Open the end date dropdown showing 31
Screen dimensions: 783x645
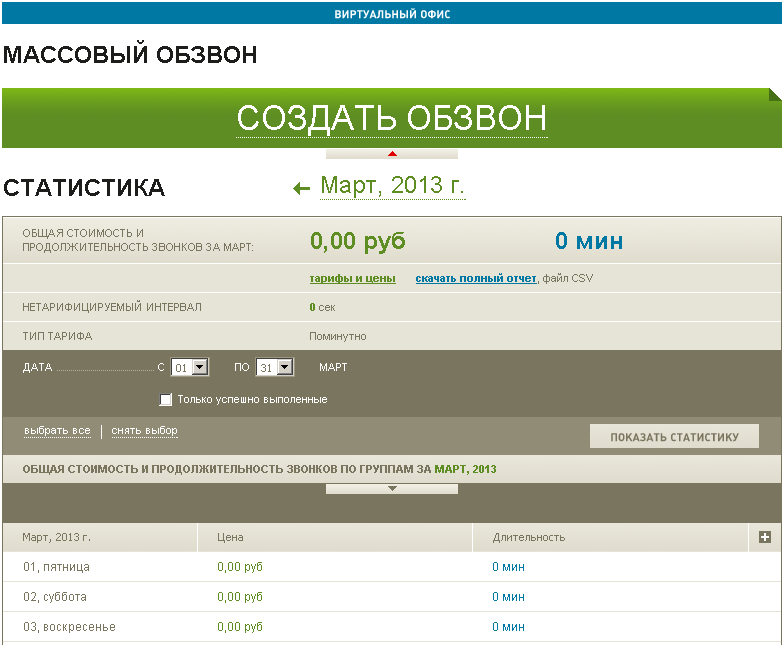pos(275,367)
